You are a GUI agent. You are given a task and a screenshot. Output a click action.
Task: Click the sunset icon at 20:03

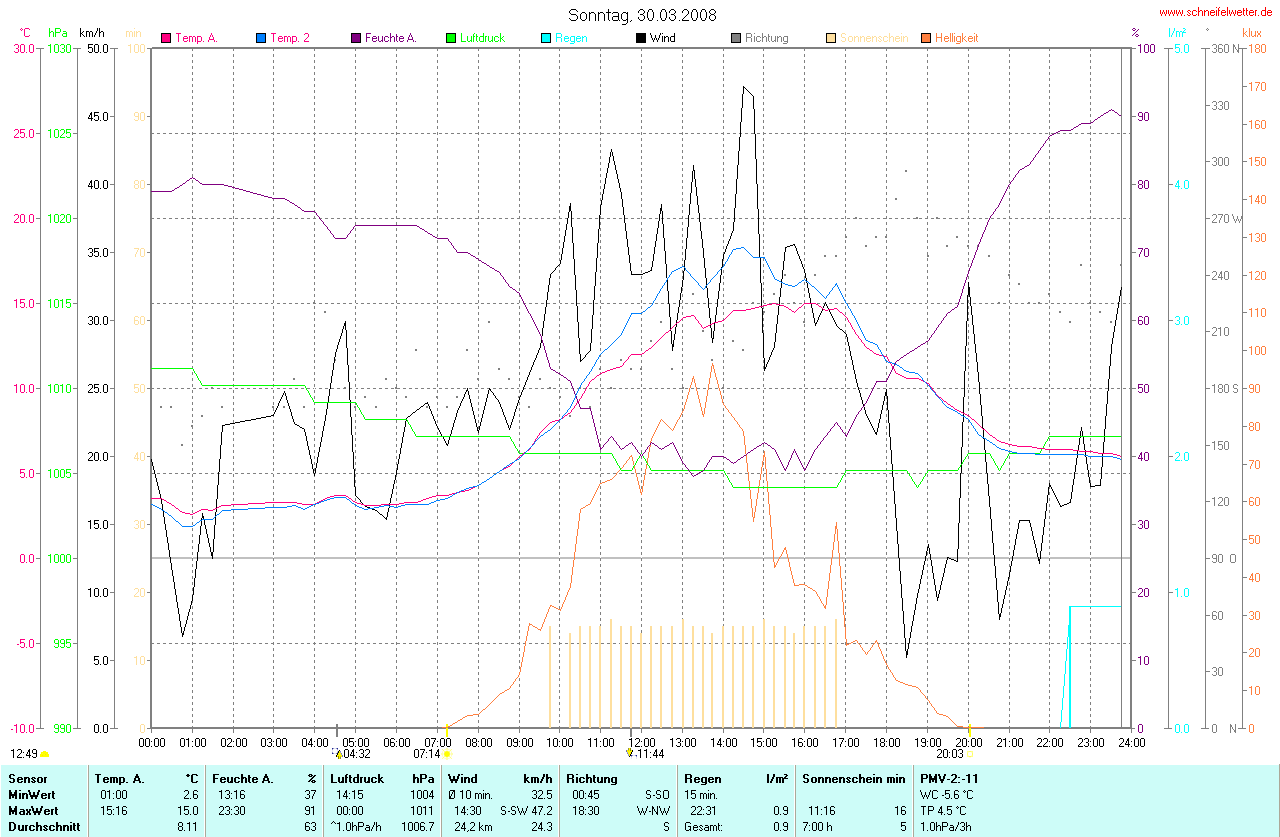(969, 753)
